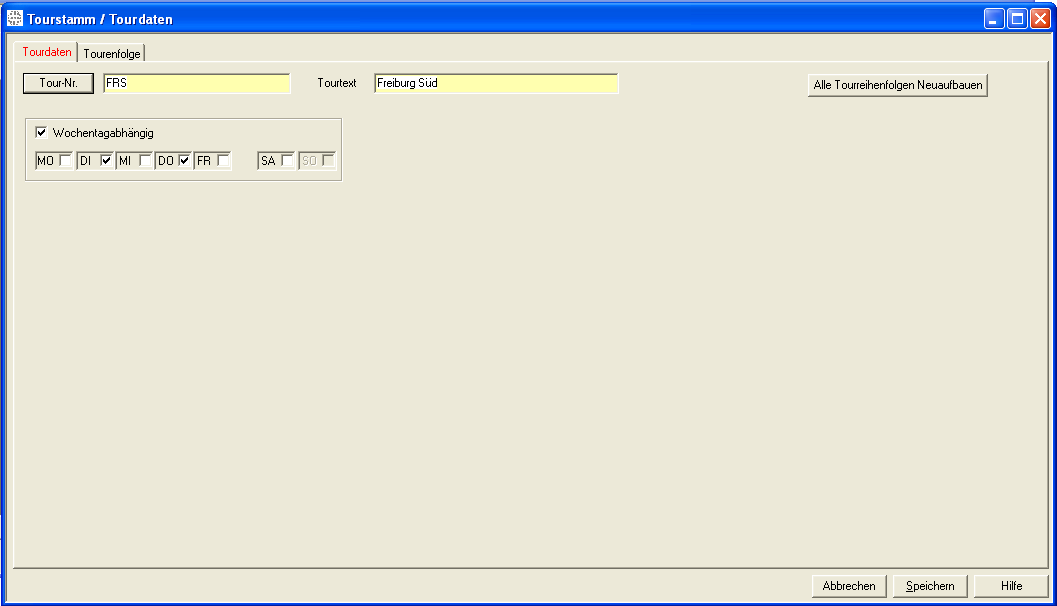Tick the MI weekday checkbox

click(x=145, y=160)
